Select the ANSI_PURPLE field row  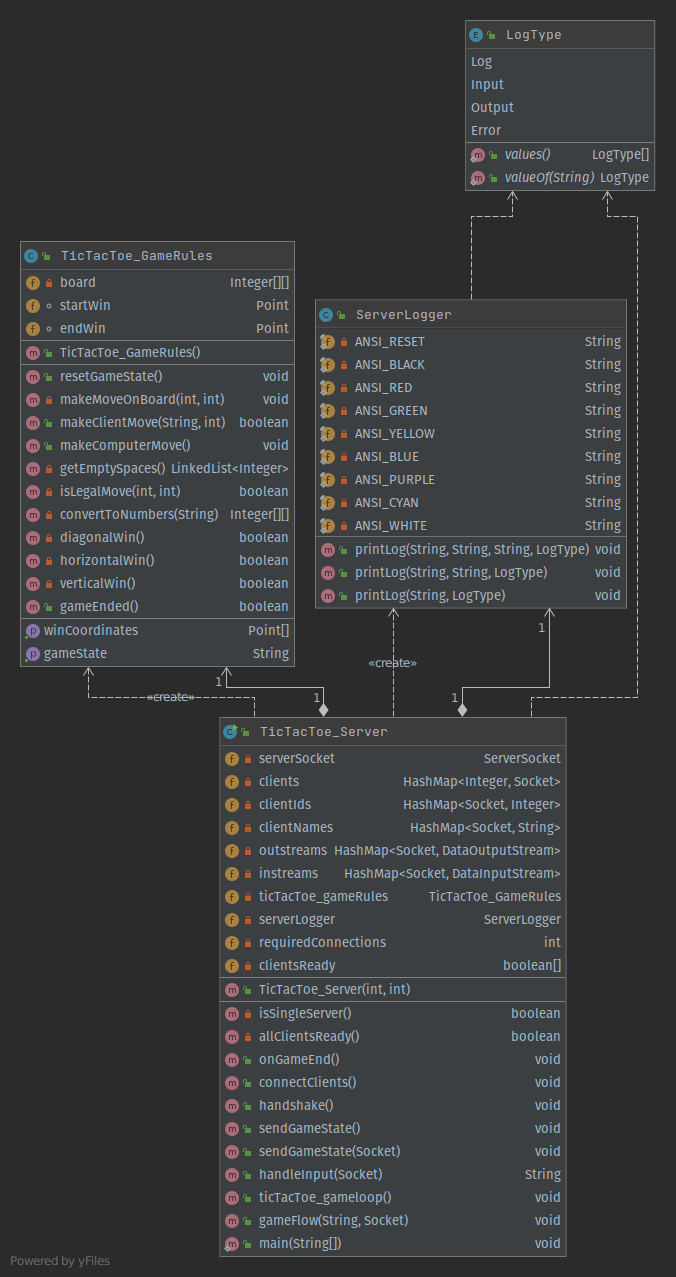tap(470, 480)
